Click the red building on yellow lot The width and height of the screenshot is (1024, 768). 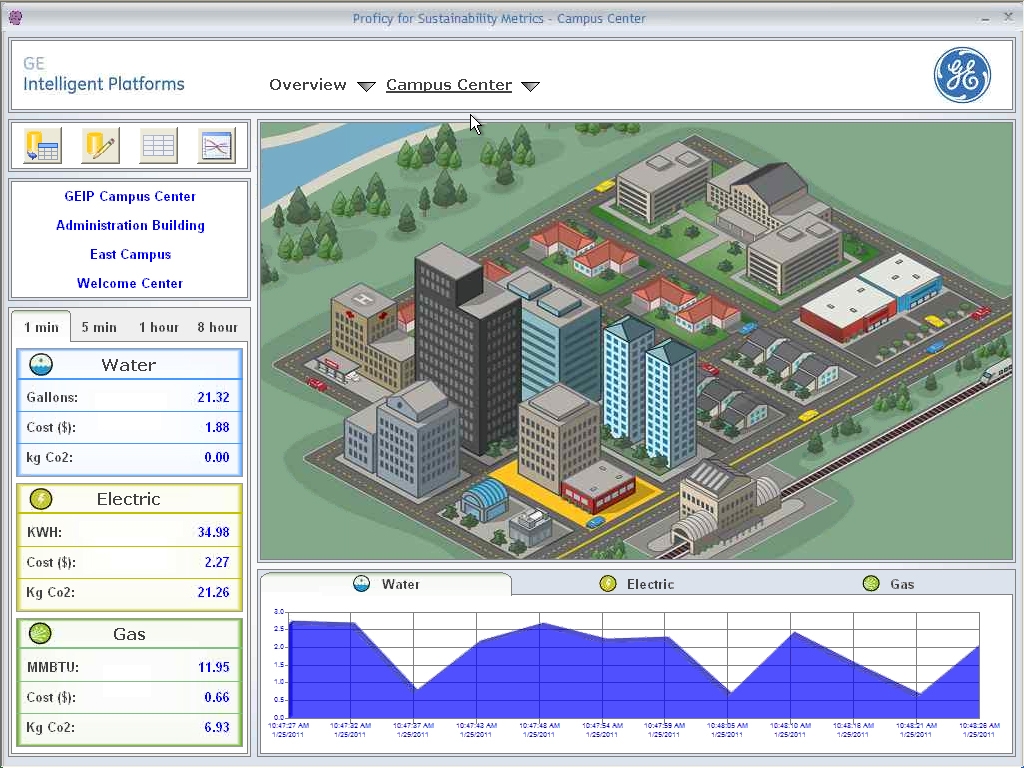tap(598, 487)
